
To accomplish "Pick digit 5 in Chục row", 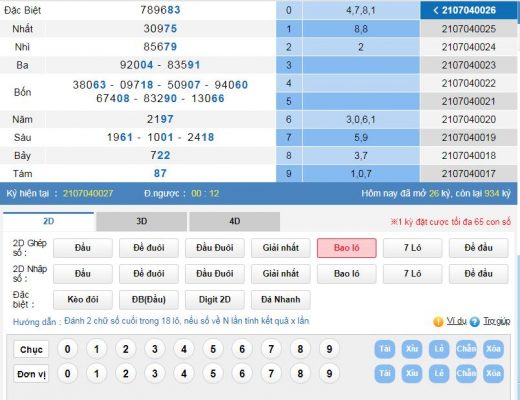I will point(213,349).
